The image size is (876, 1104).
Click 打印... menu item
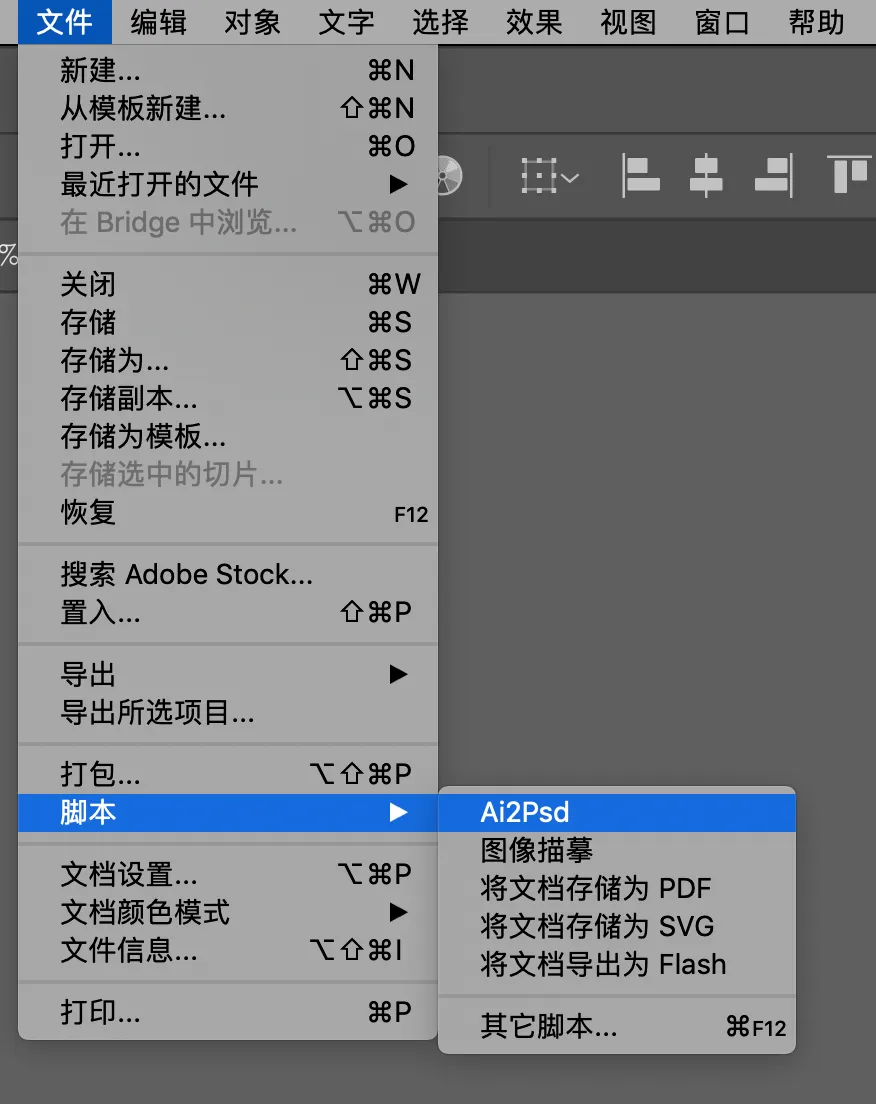pyautogui.click(x=228, y=1012)
